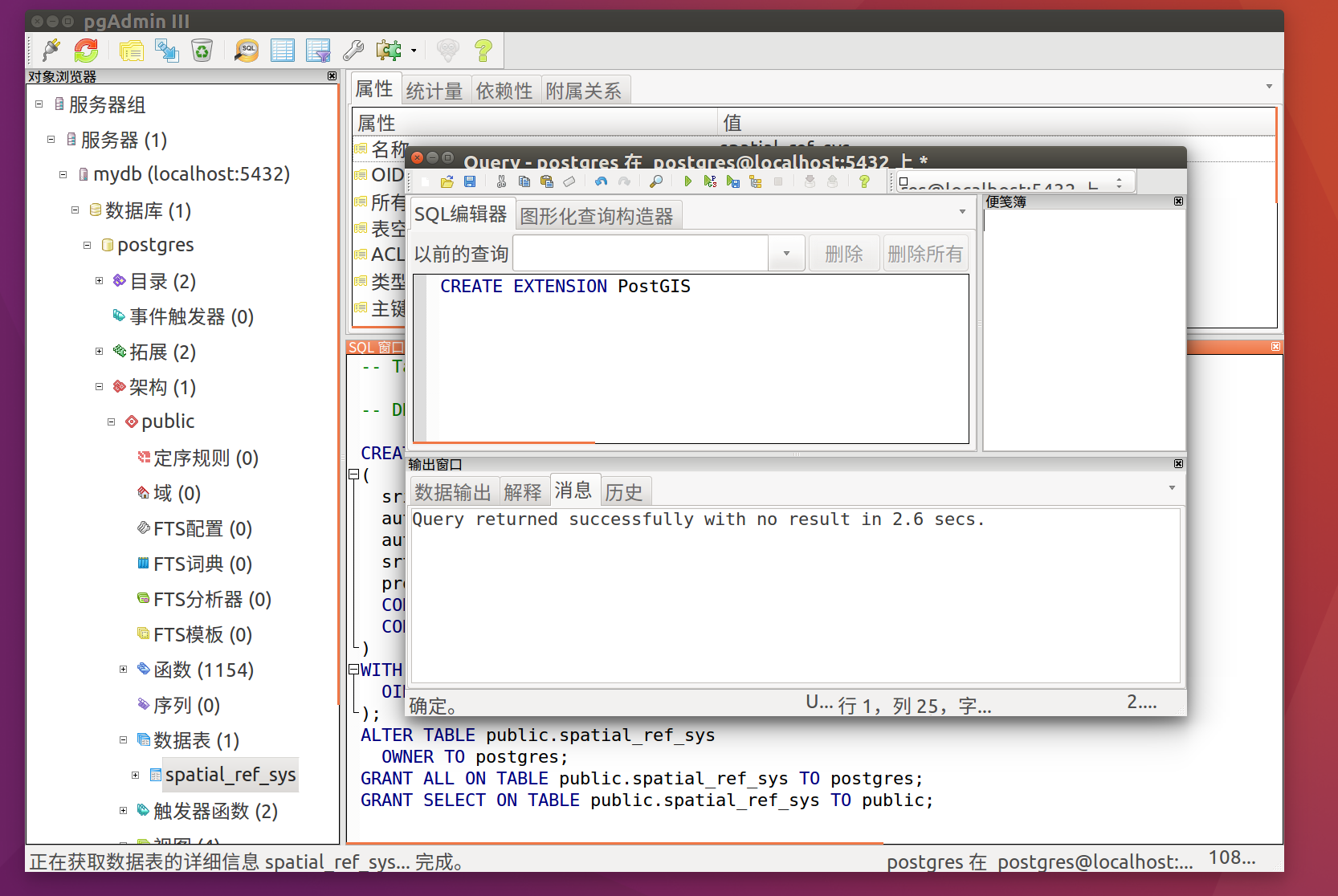Open the plugins dropdown arrow
The height and width of the screenshot is (896, 1338).
[414, 51]
